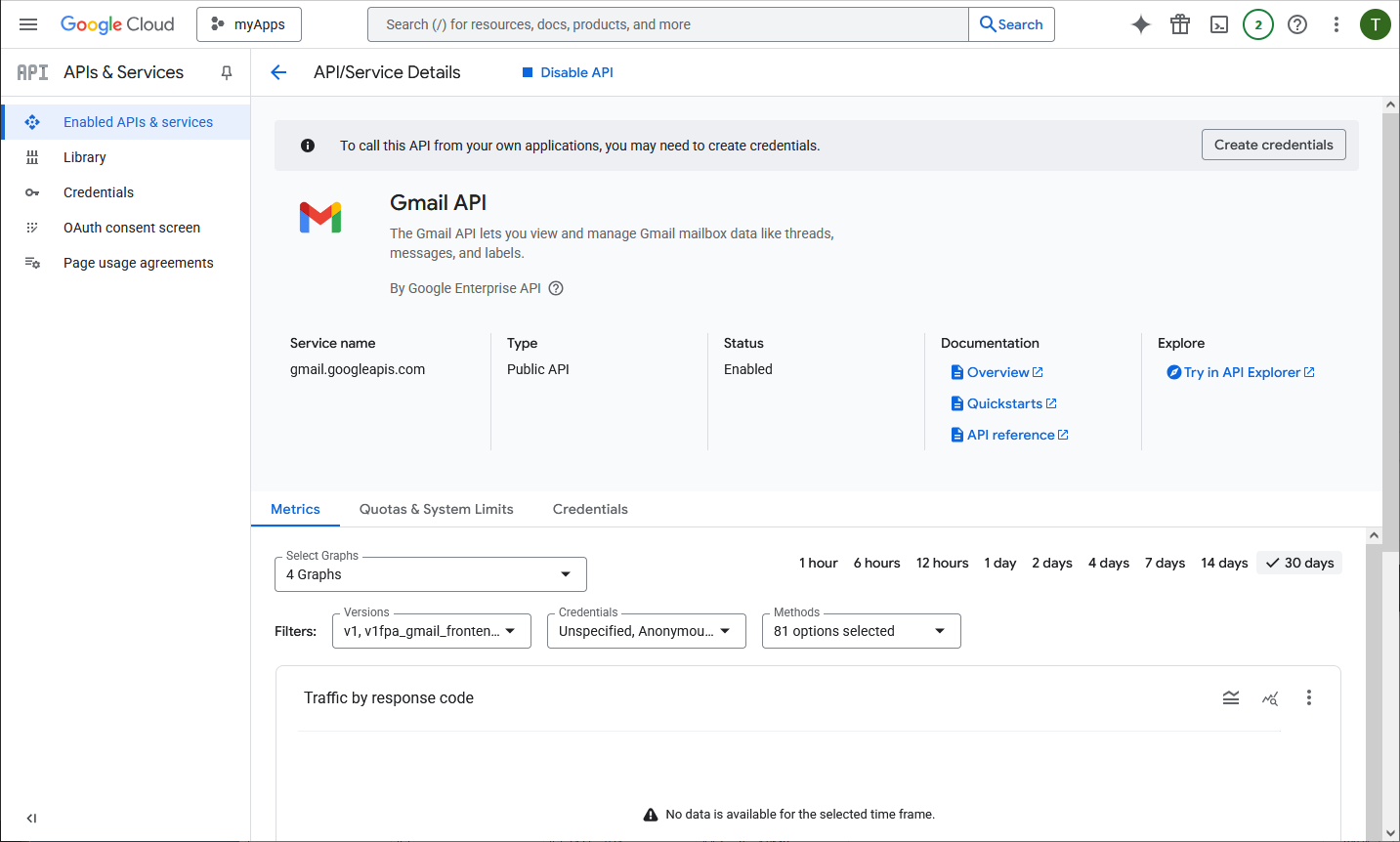Open Try in API Explorer link
1400x842 pixels.
1241,372
